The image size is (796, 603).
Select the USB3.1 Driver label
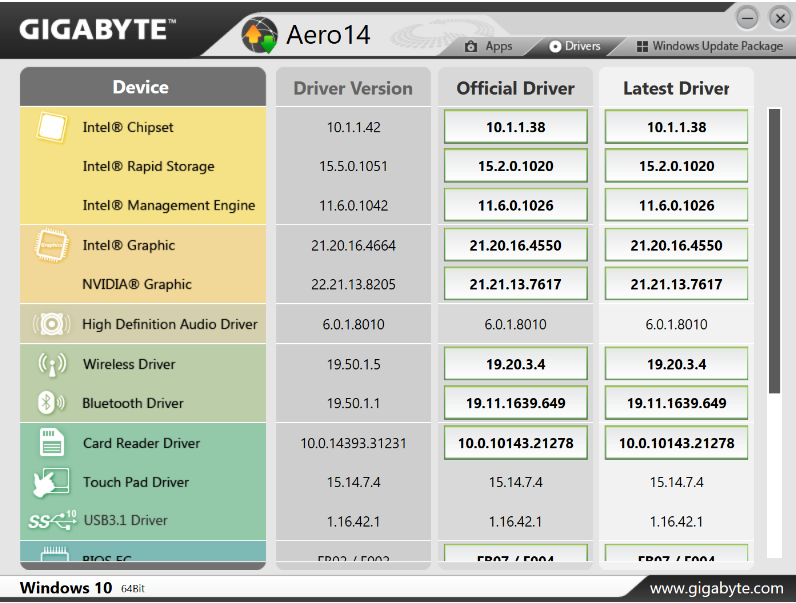coord(125,521)
